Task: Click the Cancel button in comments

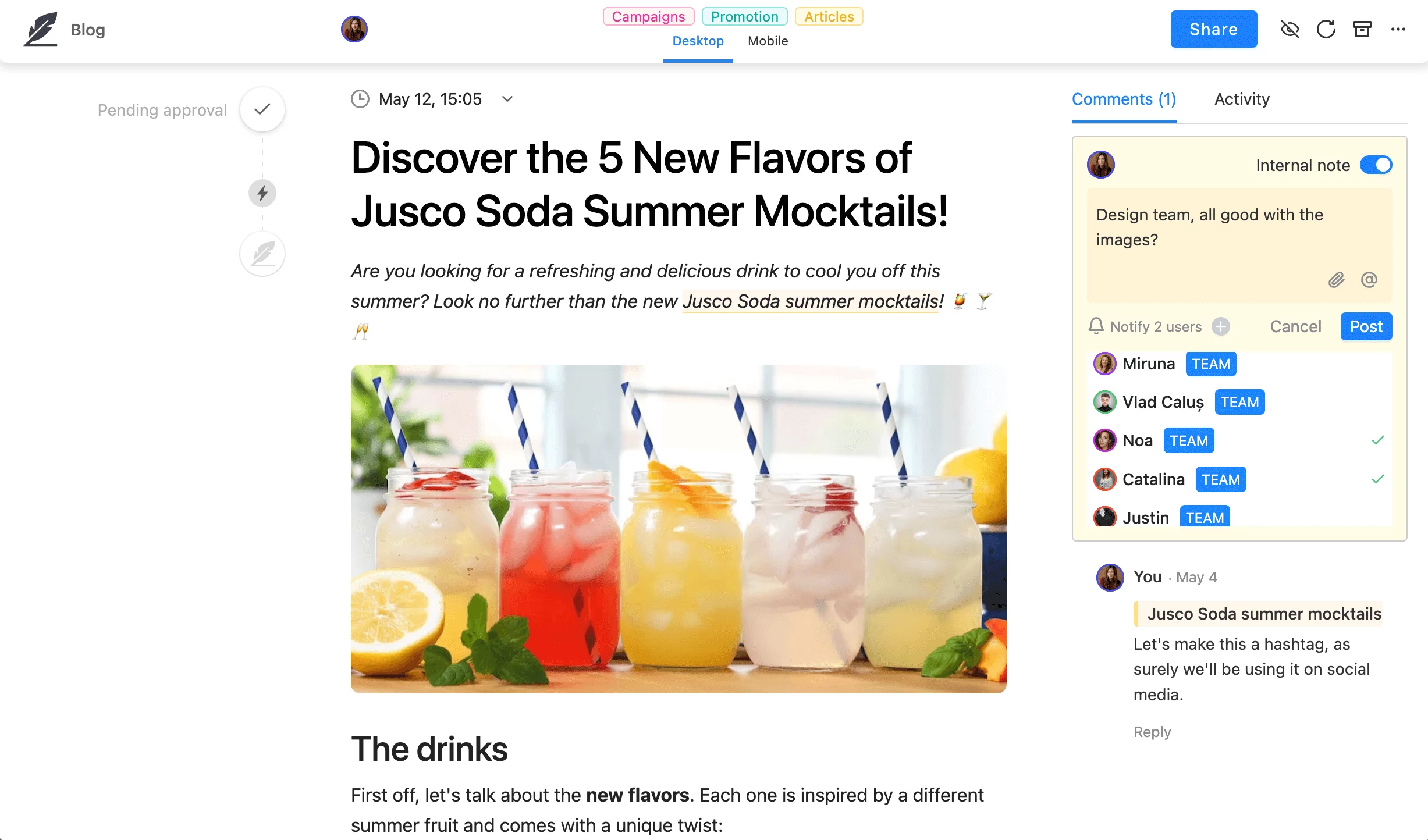Action: 1296,326
